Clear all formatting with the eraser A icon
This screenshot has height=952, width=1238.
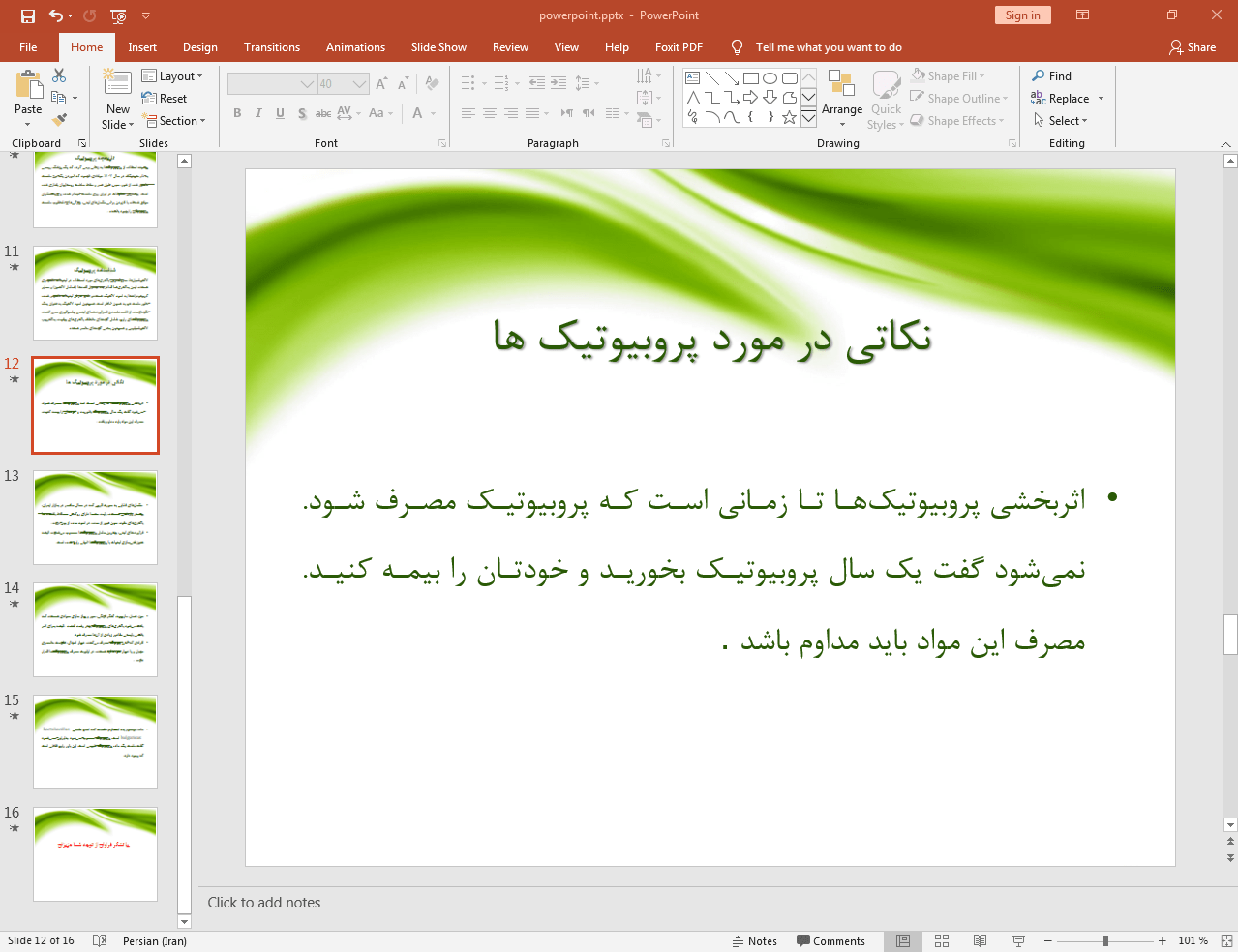point(432,84)
